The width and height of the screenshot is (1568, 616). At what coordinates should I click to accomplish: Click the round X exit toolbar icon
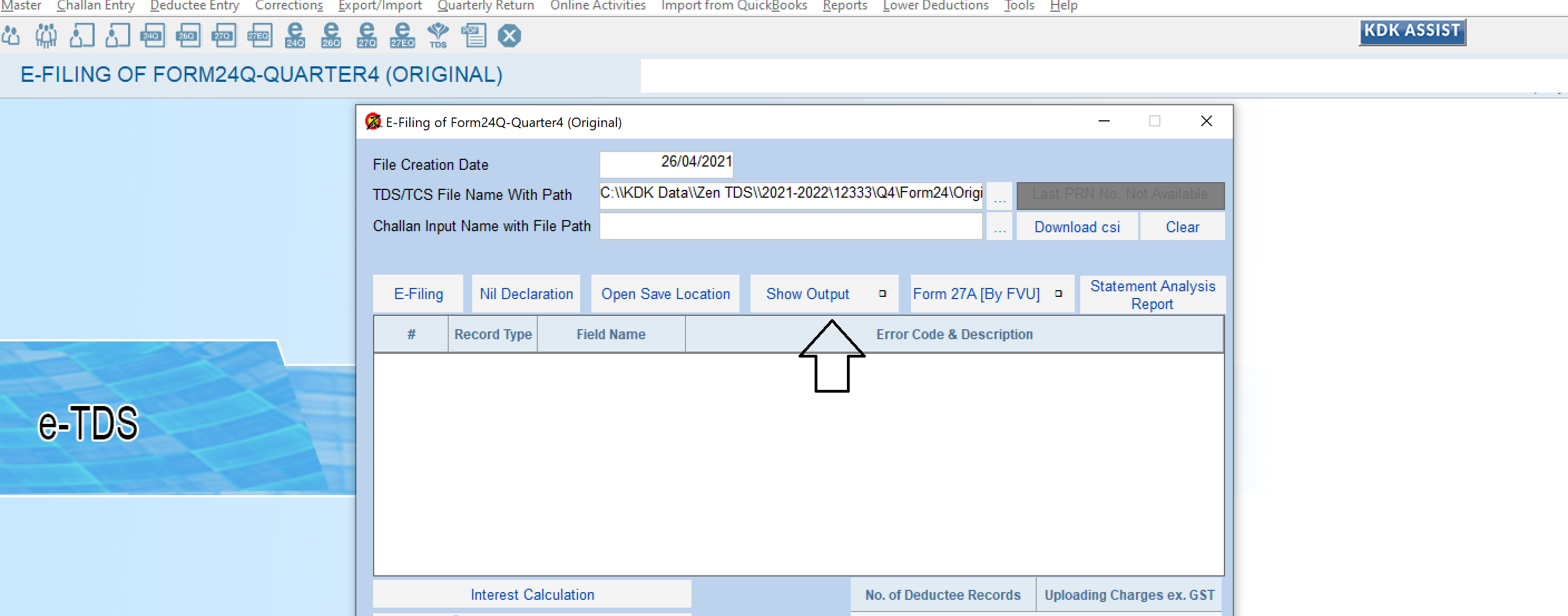509,36
